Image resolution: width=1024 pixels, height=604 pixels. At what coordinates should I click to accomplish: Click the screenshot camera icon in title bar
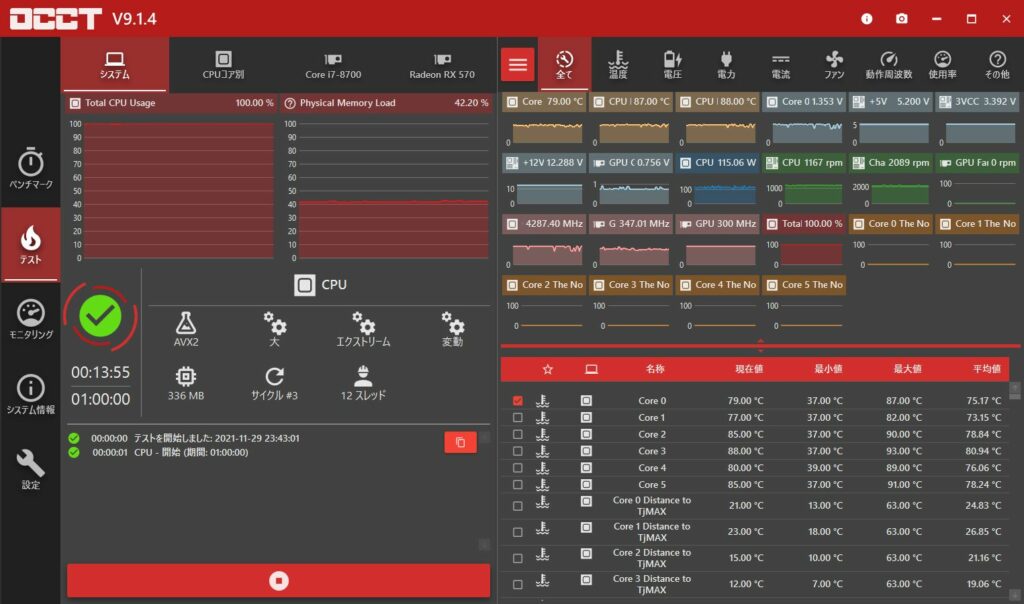pyautogui.click(x=901, y=19)
